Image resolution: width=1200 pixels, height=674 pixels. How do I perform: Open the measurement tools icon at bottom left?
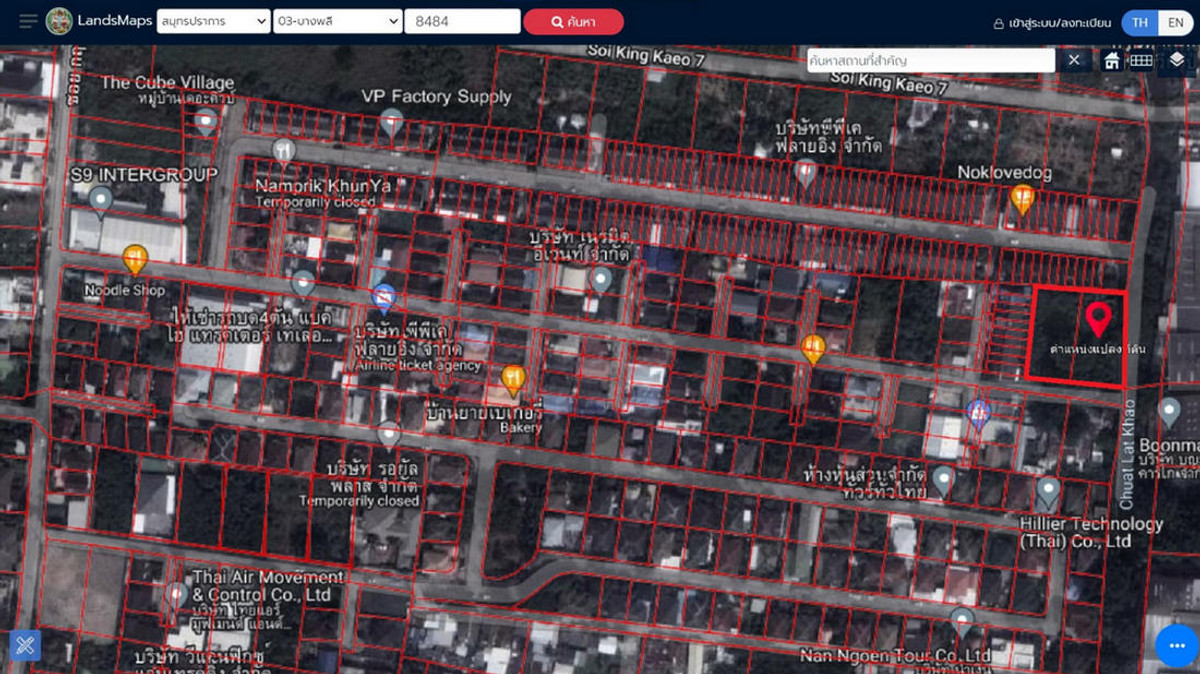26,645
